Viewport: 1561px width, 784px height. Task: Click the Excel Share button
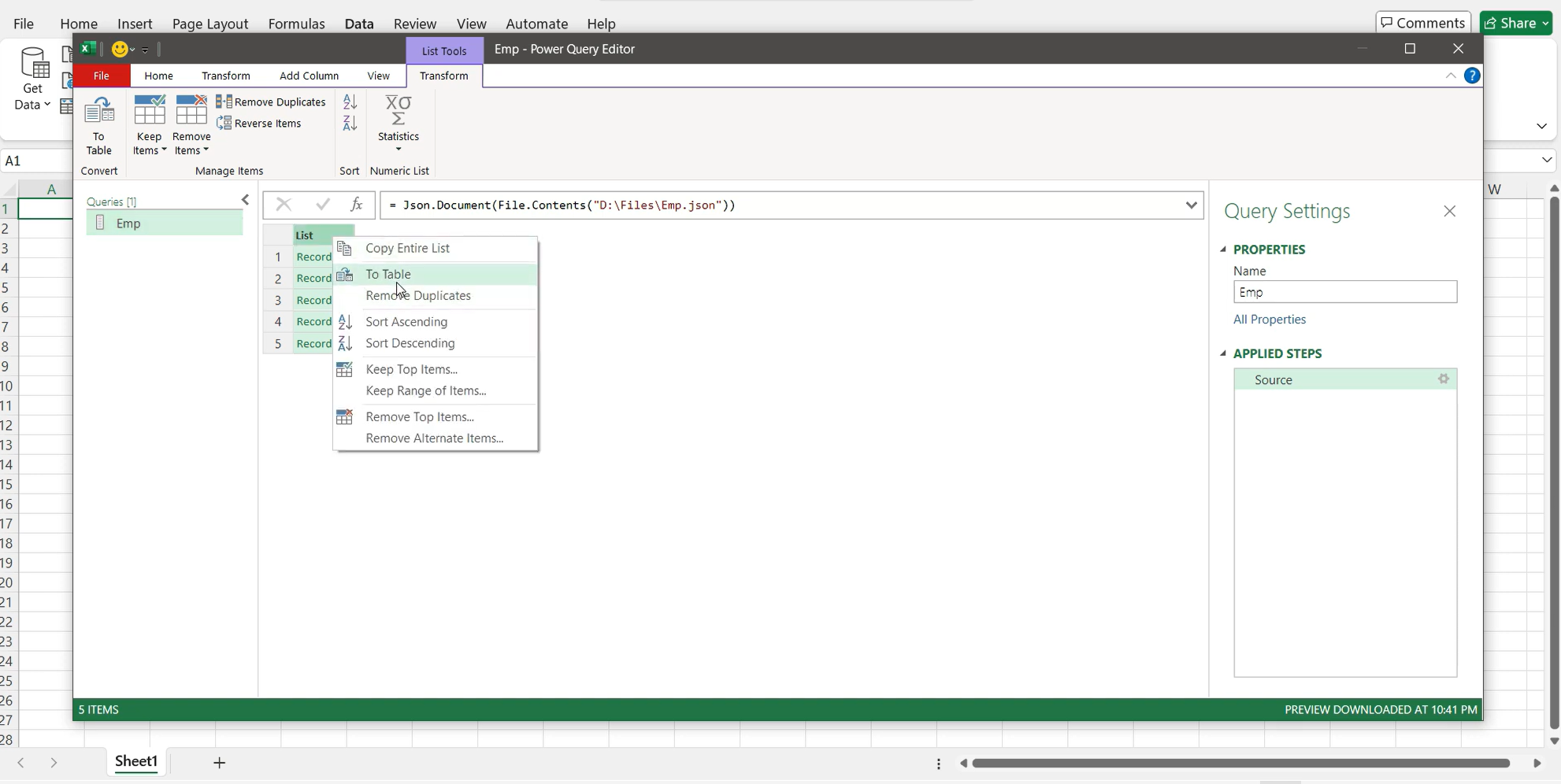click(x=1516, y=23)
